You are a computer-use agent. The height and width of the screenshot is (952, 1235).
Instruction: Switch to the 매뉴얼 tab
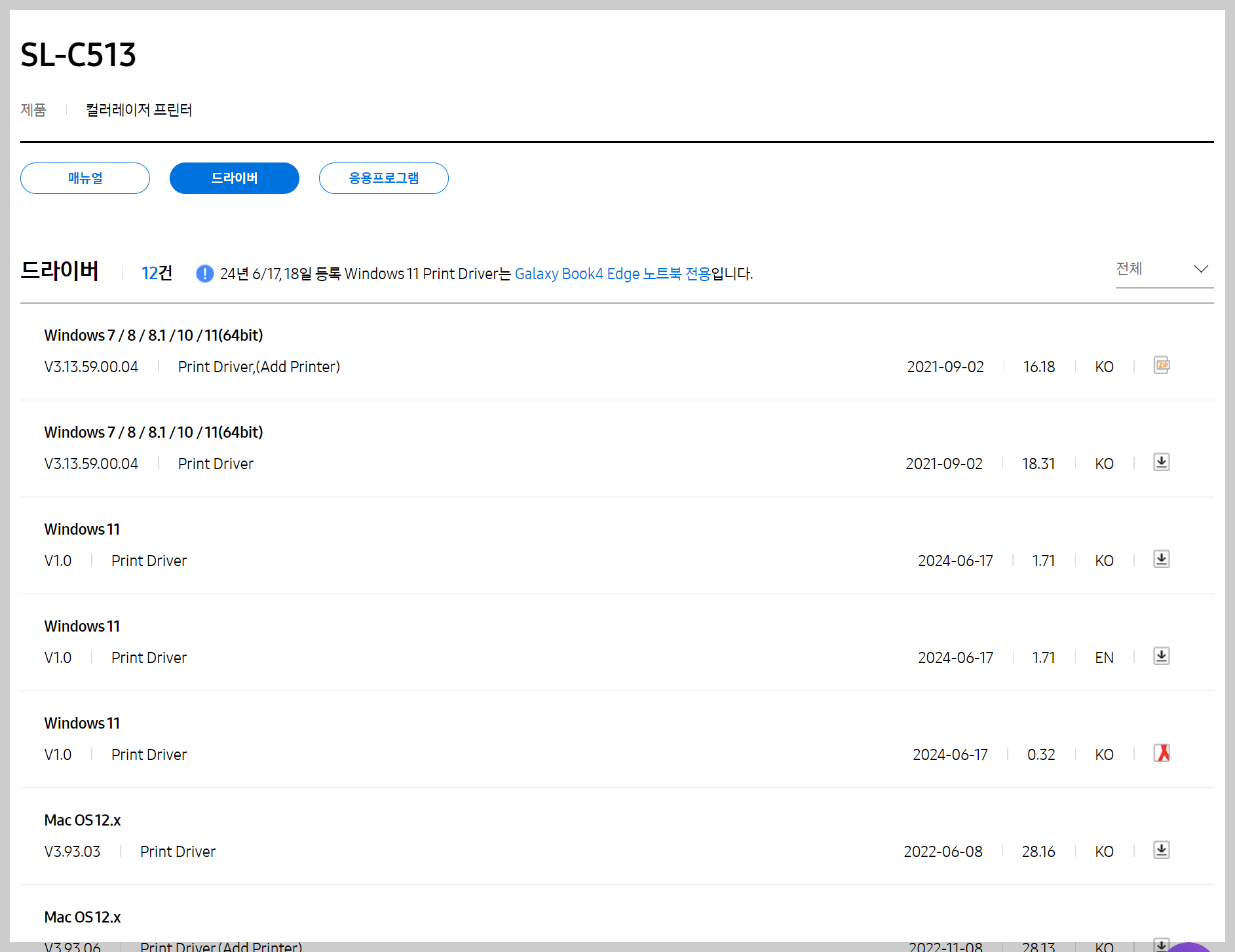point(85,178)
